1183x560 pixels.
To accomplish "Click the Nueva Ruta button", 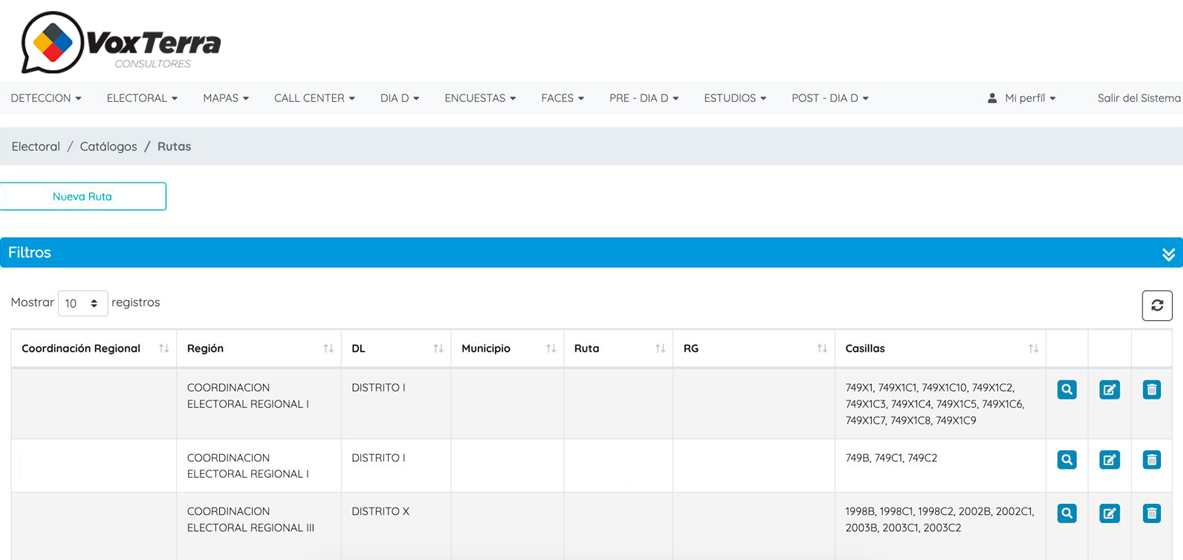I will pos(83,196).
